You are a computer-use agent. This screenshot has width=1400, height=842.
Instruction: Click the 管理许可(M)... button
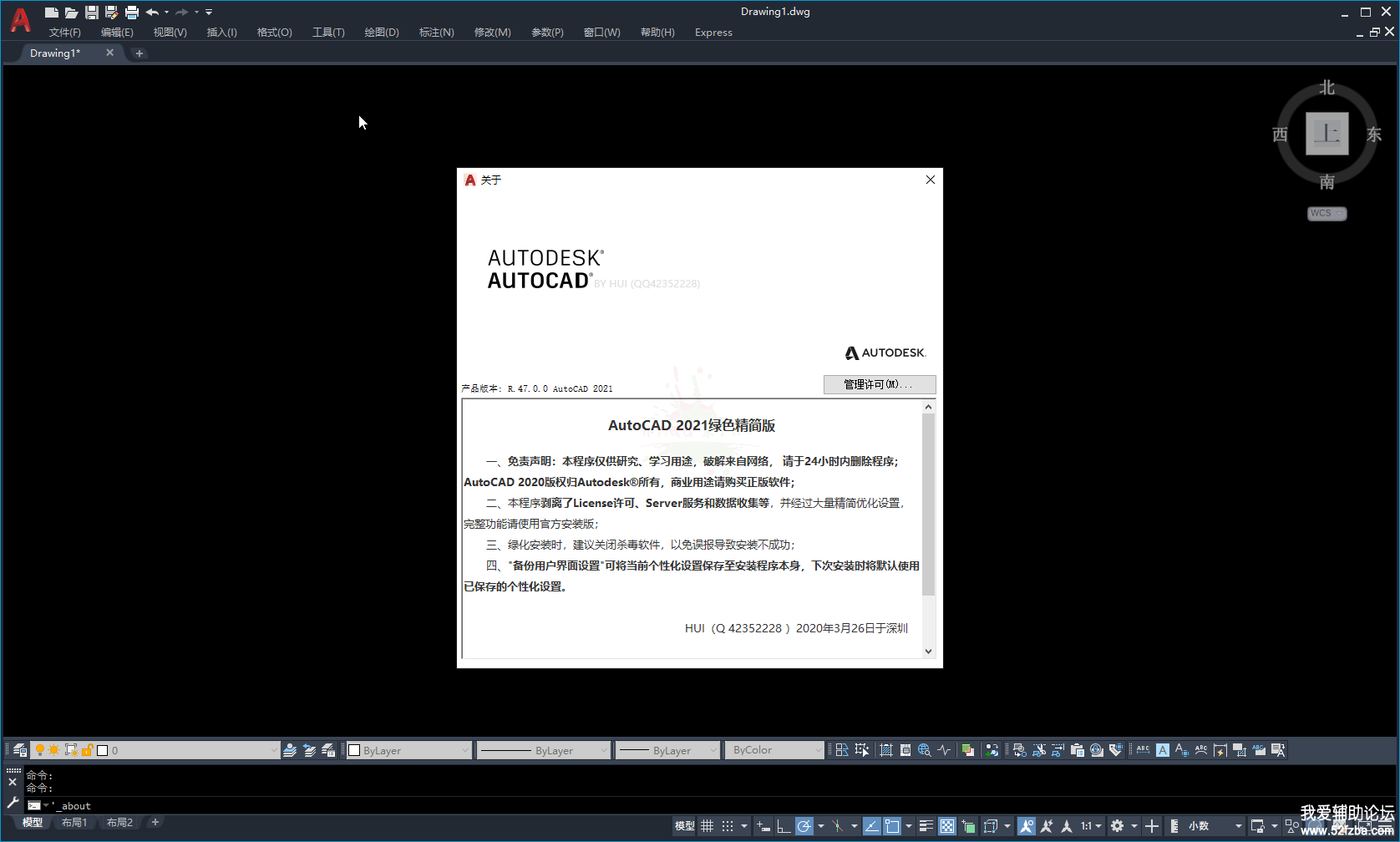point(880,384)
